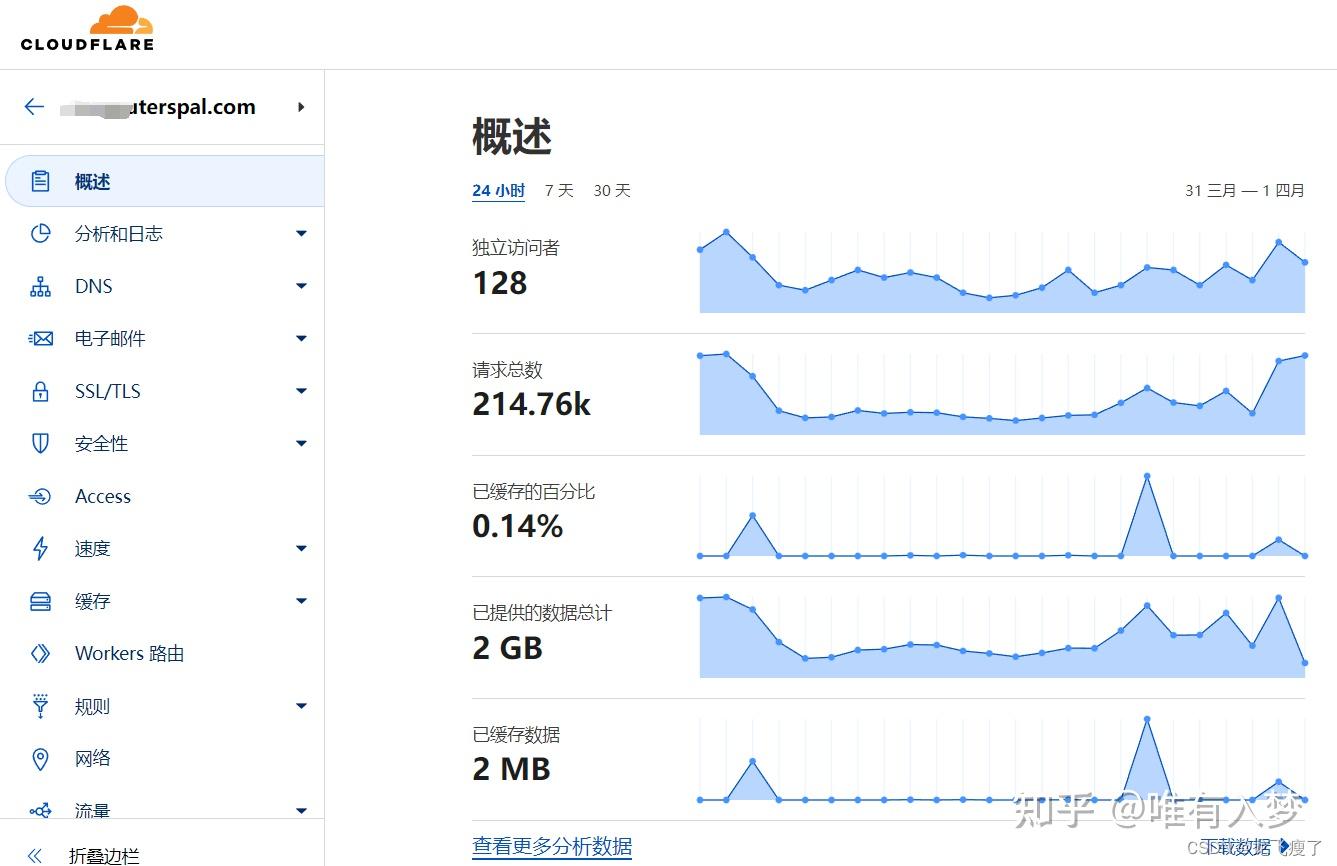Click the 电子邮件 envelope icon

coord(40,338)
